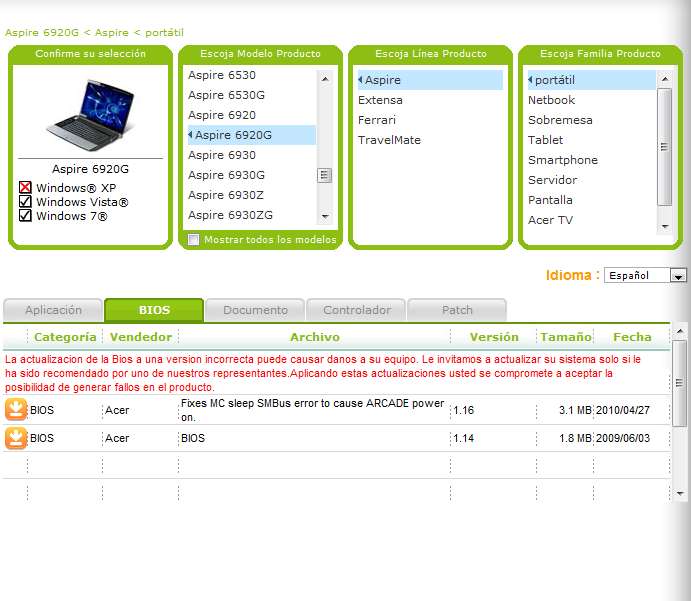
Task: Open the Documento tab
Action: 255,310
